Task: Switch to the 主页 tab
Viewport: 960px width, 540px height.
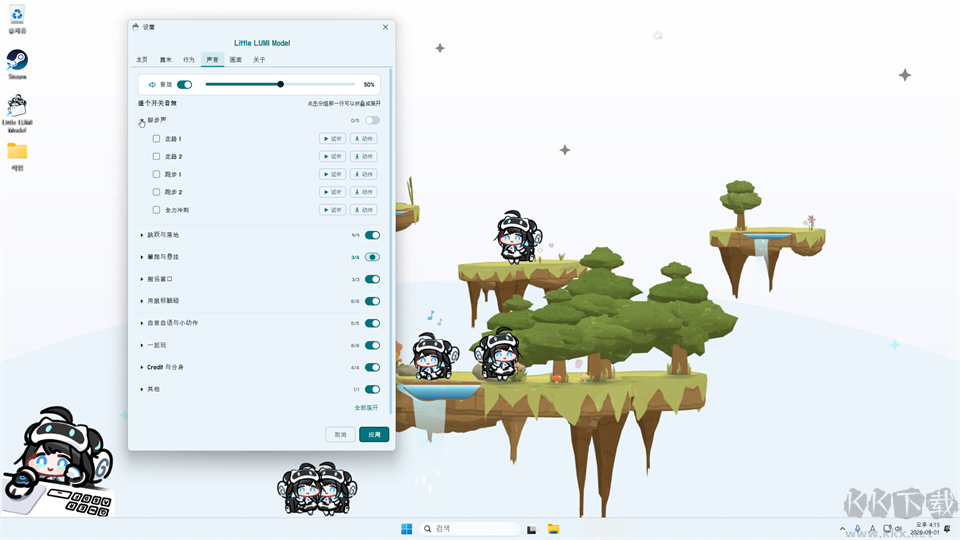Action: (x=142, y=60)
